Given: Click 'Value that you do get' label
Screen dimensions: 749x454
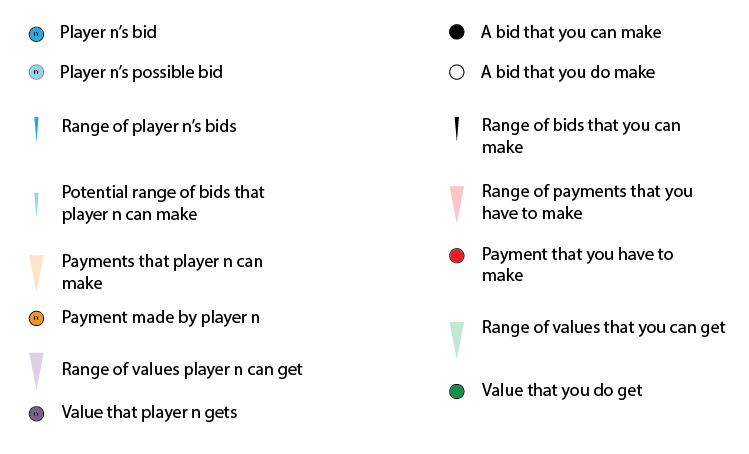Looking at the screenshot, I should coord(562,390).
